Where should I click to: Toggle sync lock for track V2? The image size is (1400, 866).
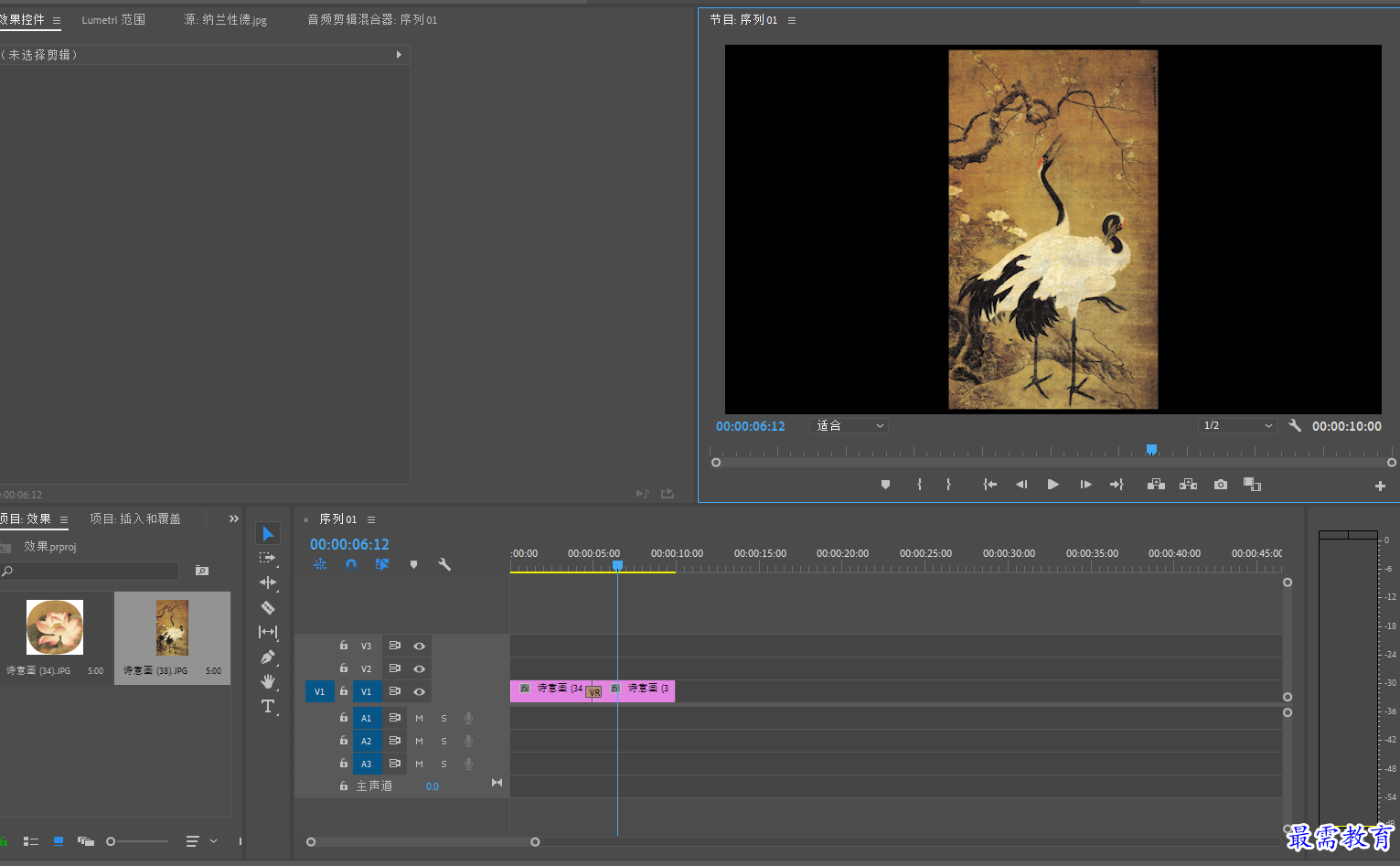394,668
